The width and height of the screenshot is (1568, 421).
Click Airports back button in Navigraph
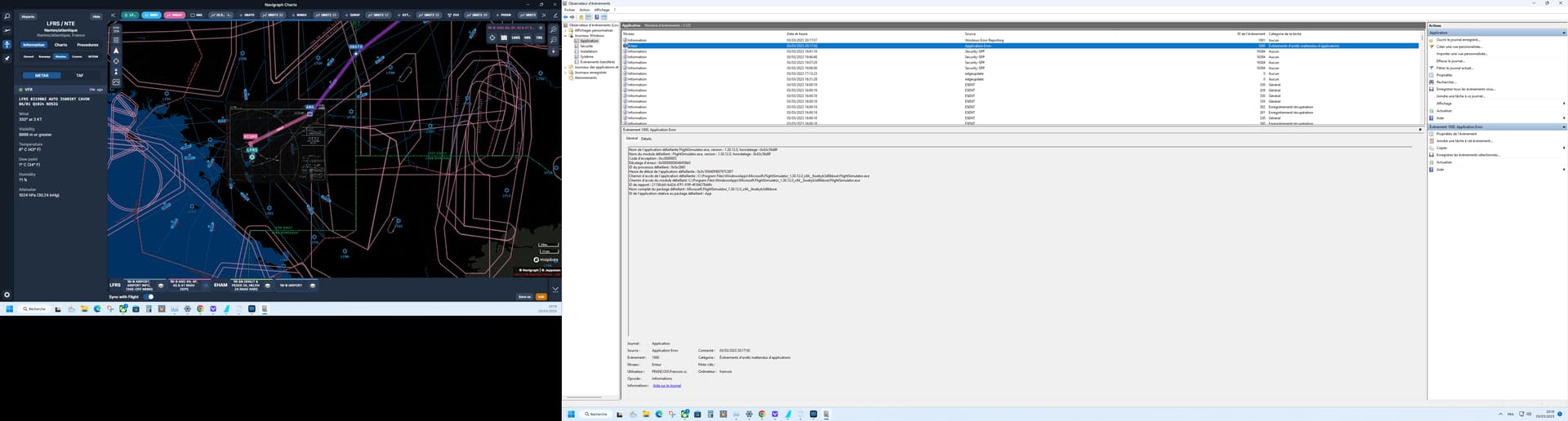tap(28, 16)
